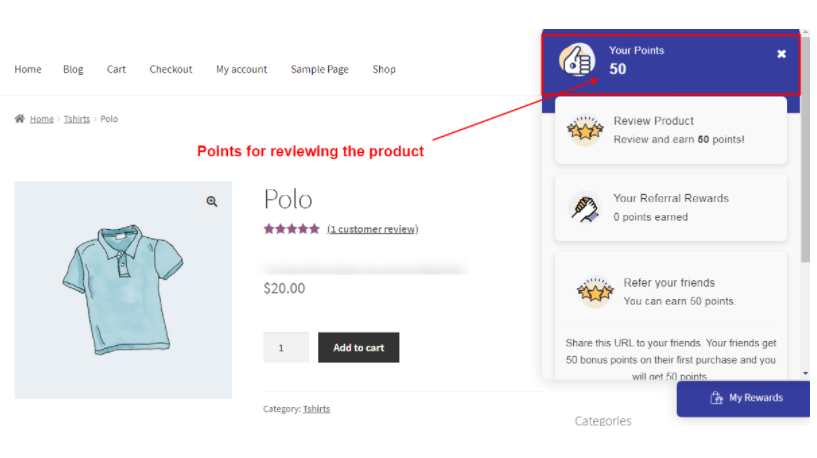Click the thumbs-up Your Points icon

click(x=577, y=61)
